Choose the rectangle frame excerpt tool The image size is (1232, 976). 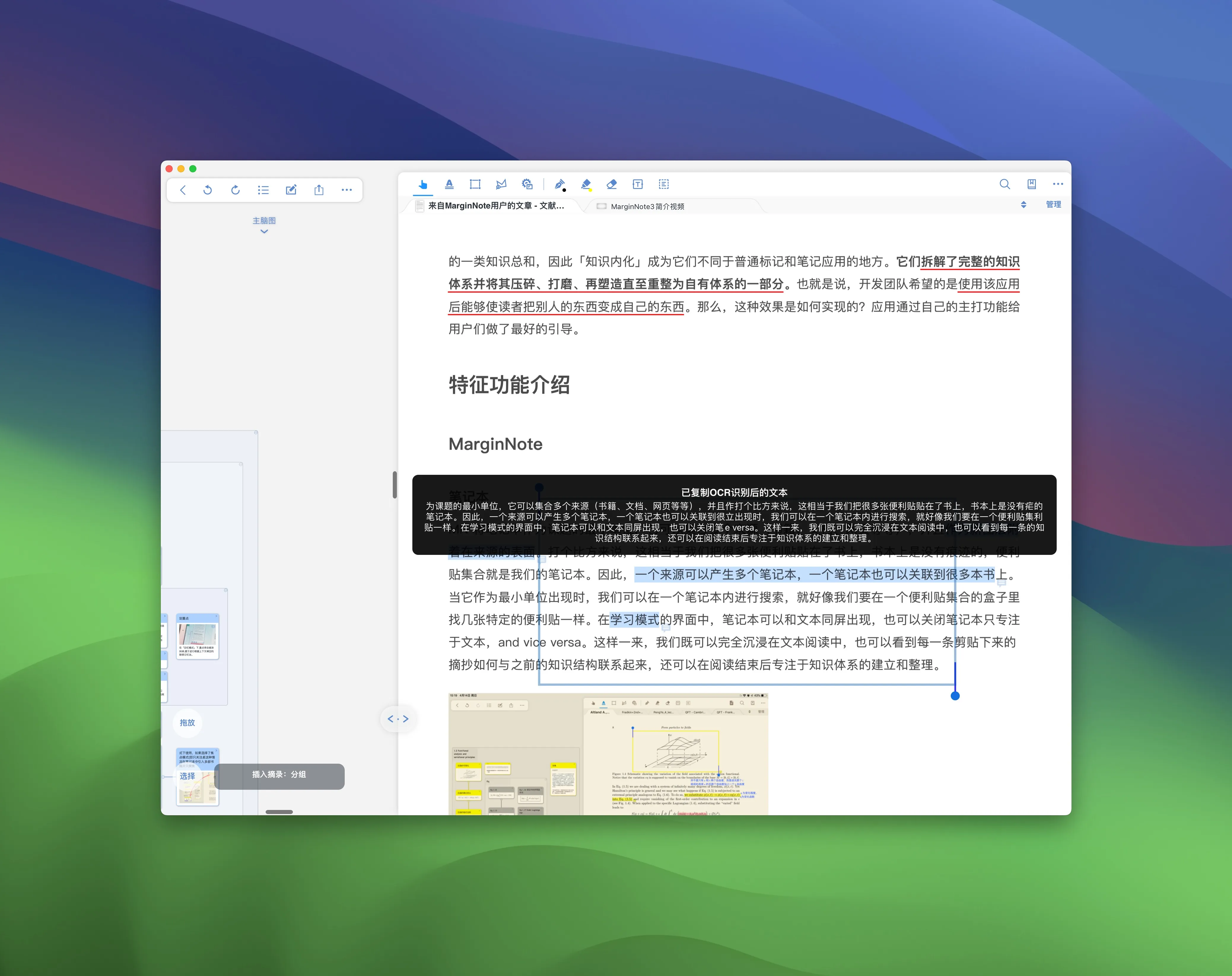475,184
